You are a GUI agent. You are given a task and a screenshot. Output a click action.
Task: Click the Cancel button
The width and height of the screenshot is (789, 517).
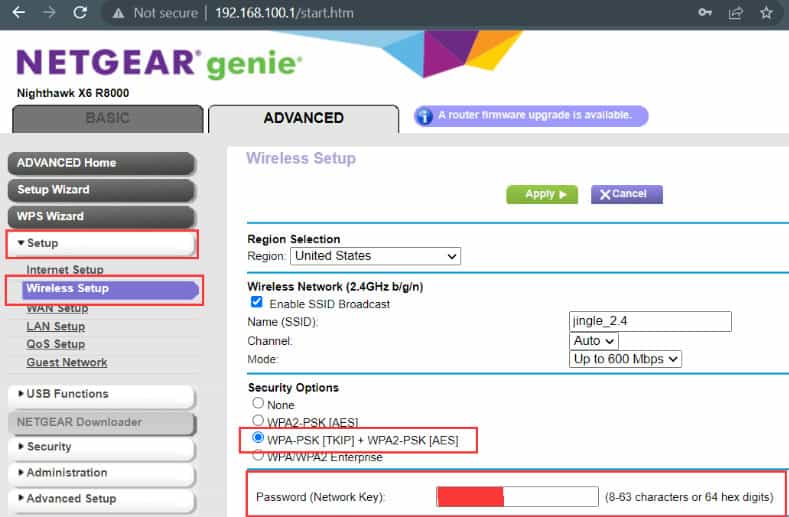(626, 194)
